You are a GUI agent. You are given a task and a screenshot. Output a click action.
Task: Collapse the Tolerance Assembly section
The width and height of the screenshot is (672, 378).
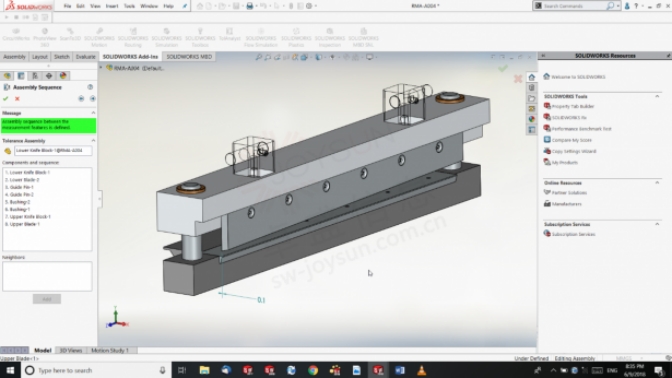[x=93, y=141]
